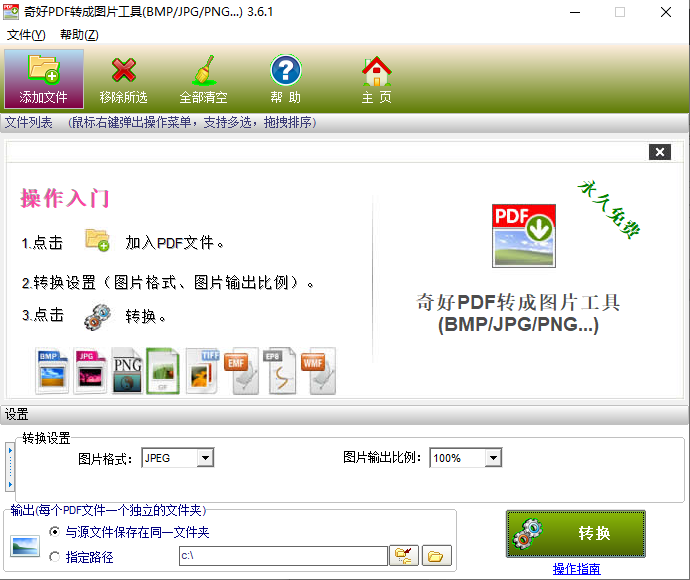Open the 帮助(Z) menu
The width and height of the screenshot is (690, 580).
(x=79, y=35)
